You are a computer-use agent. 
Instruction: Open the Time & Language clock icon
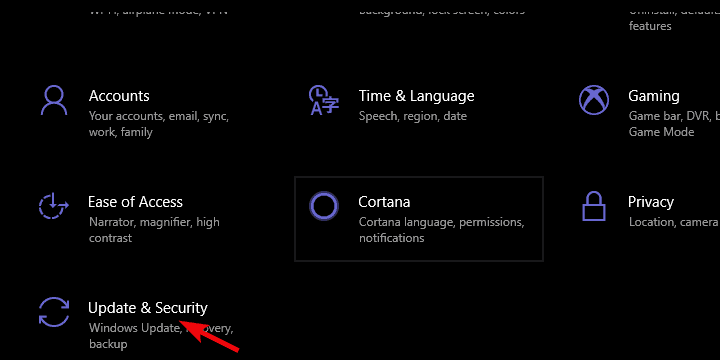point(324,100)
